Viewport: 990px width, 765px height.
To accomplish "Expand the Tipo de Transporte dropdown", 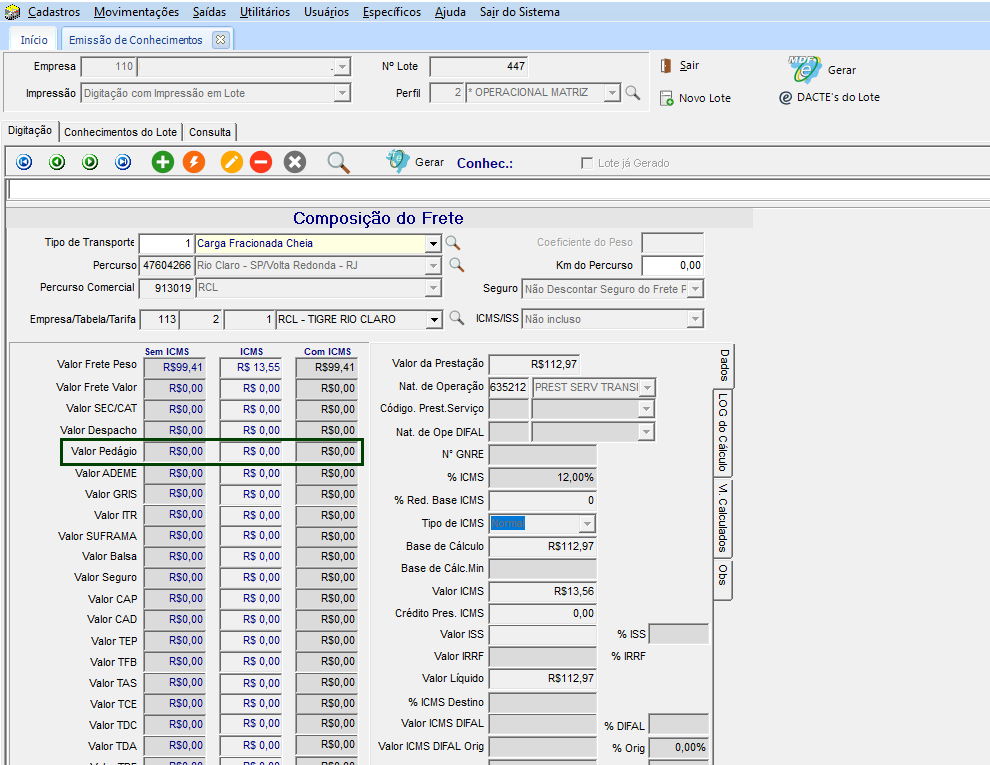I will pos(433,243).
